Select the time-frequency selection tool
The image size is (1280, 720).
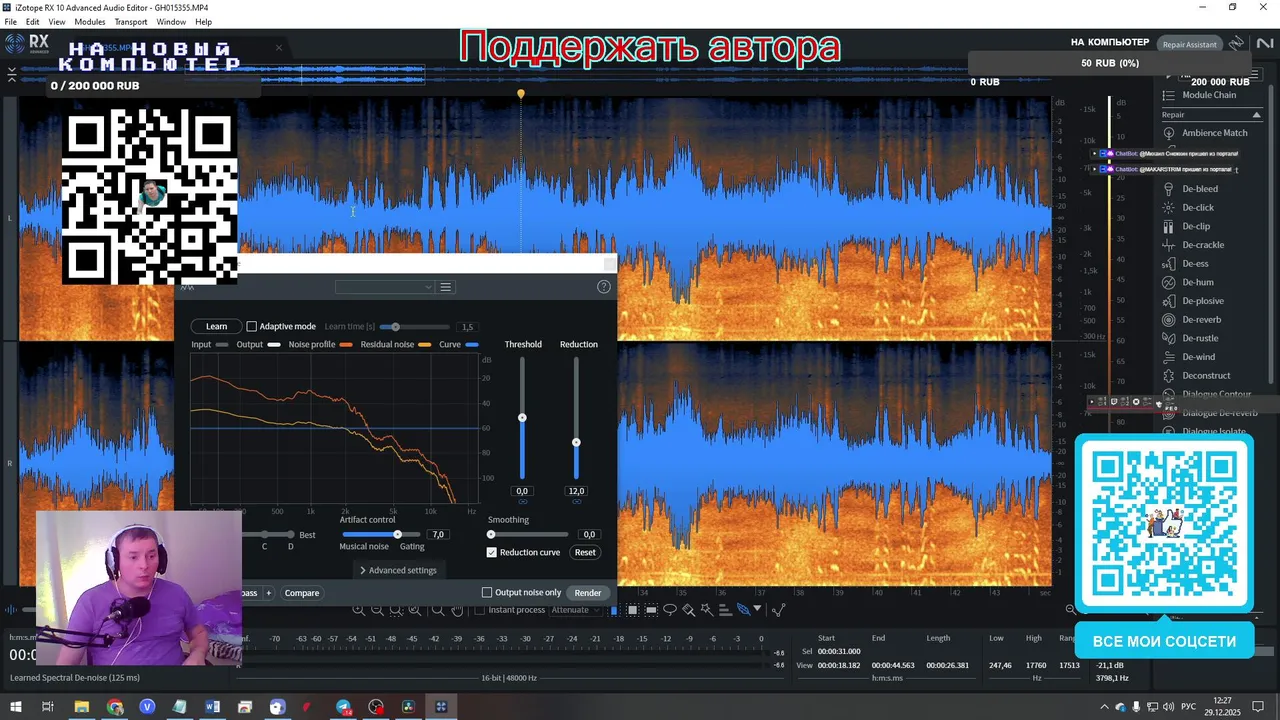(x=633, y=610)
